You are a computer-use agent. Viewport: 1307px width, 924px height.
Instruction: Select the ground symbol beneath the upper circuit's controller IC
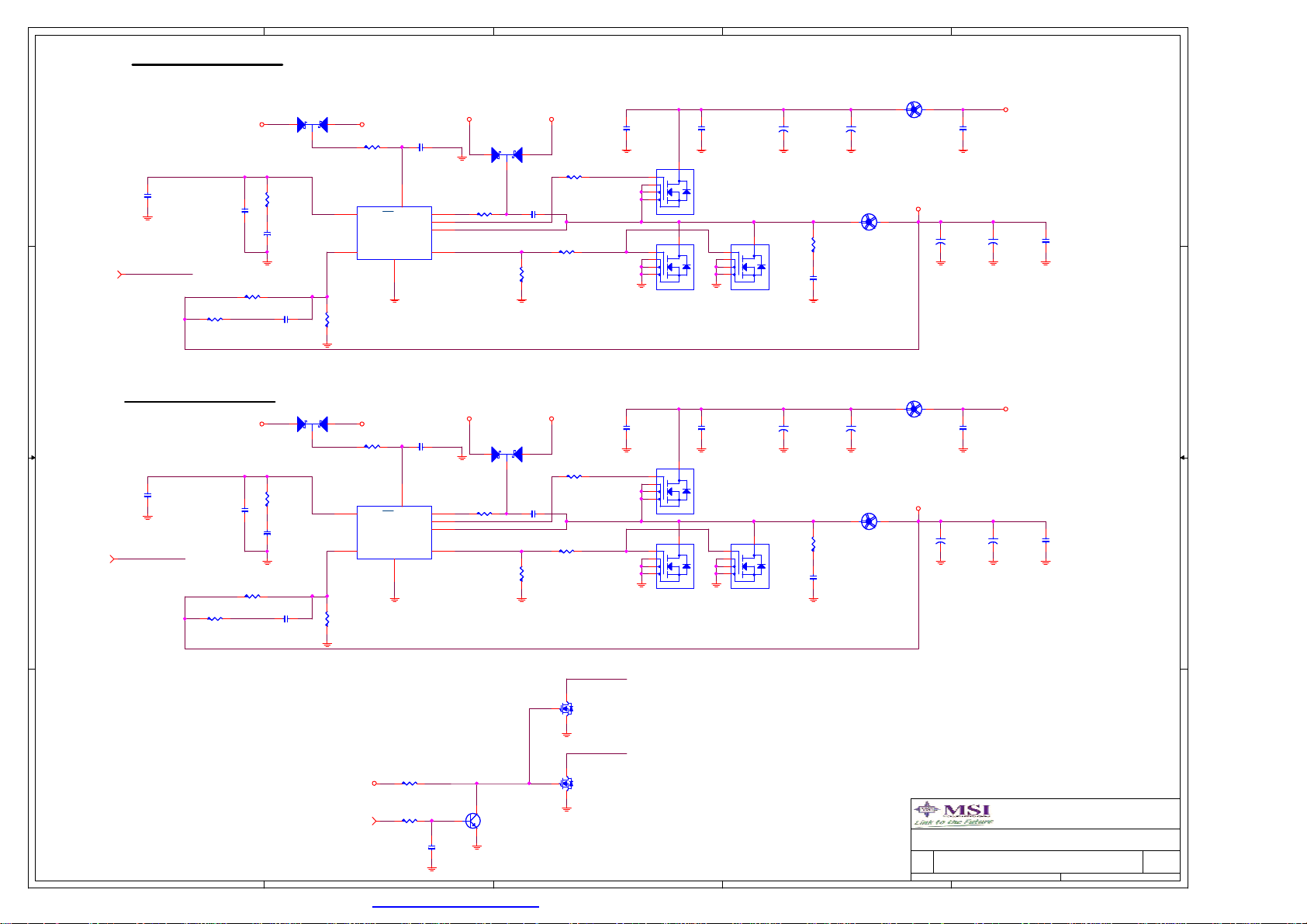coord(394,299)
